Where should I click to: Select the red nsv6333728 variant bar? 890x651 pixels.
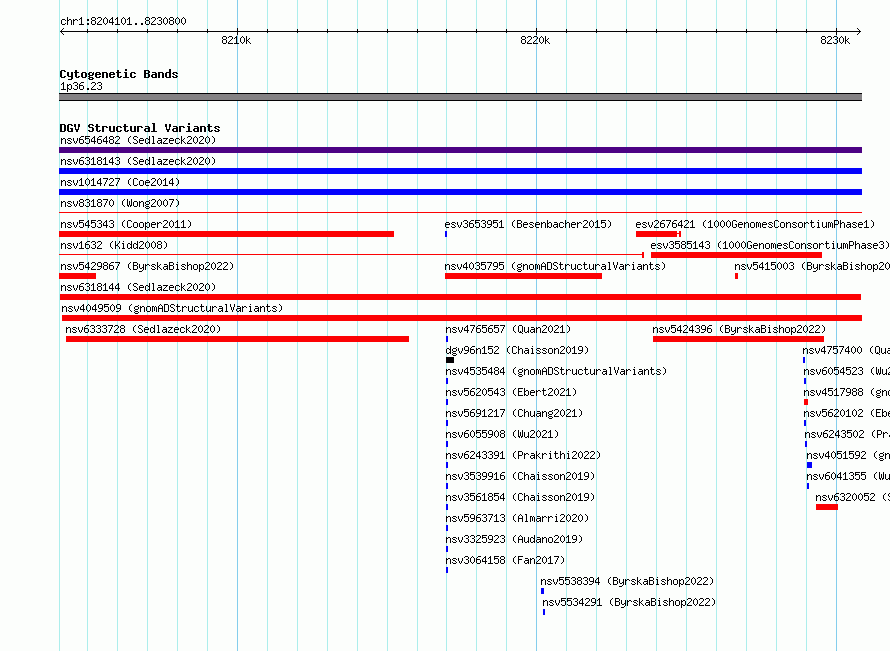click(237, 339)
